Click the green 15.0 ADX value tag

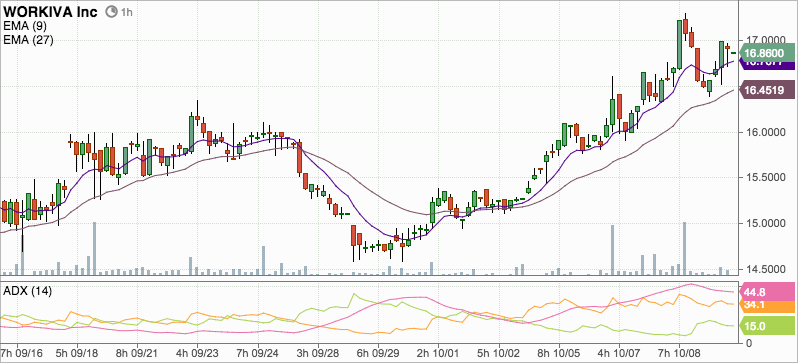[766, 326]
